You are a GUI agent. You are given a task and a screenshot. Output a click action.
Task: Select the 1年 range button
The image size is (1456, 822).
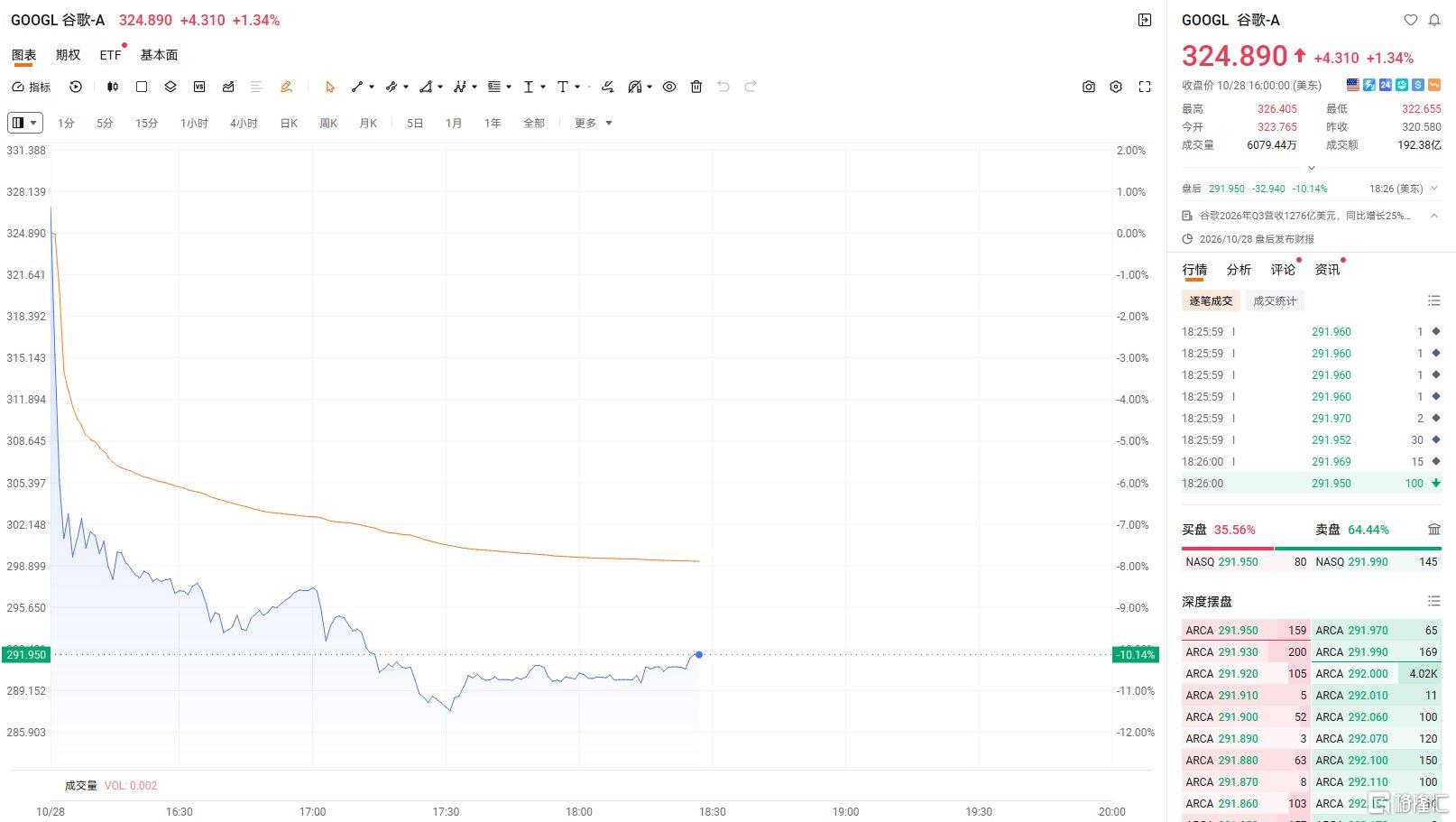493,123
